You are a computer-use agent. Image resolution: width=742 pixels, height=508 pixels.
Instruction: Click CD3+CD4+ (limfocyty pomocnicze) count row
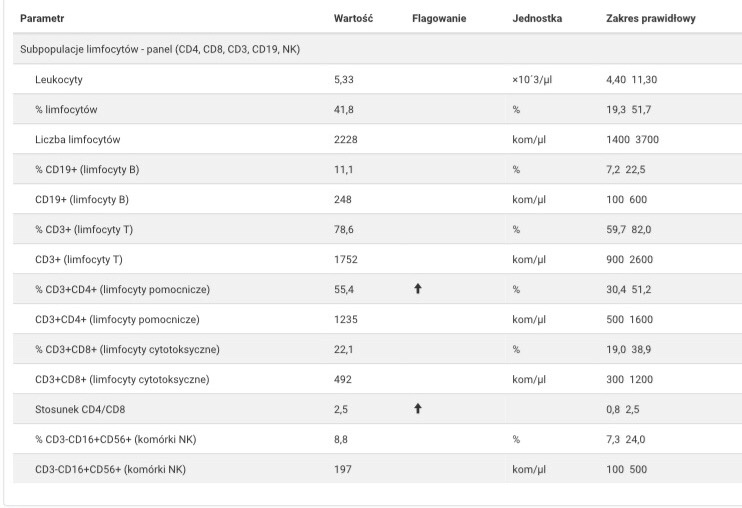click(377, 319)
